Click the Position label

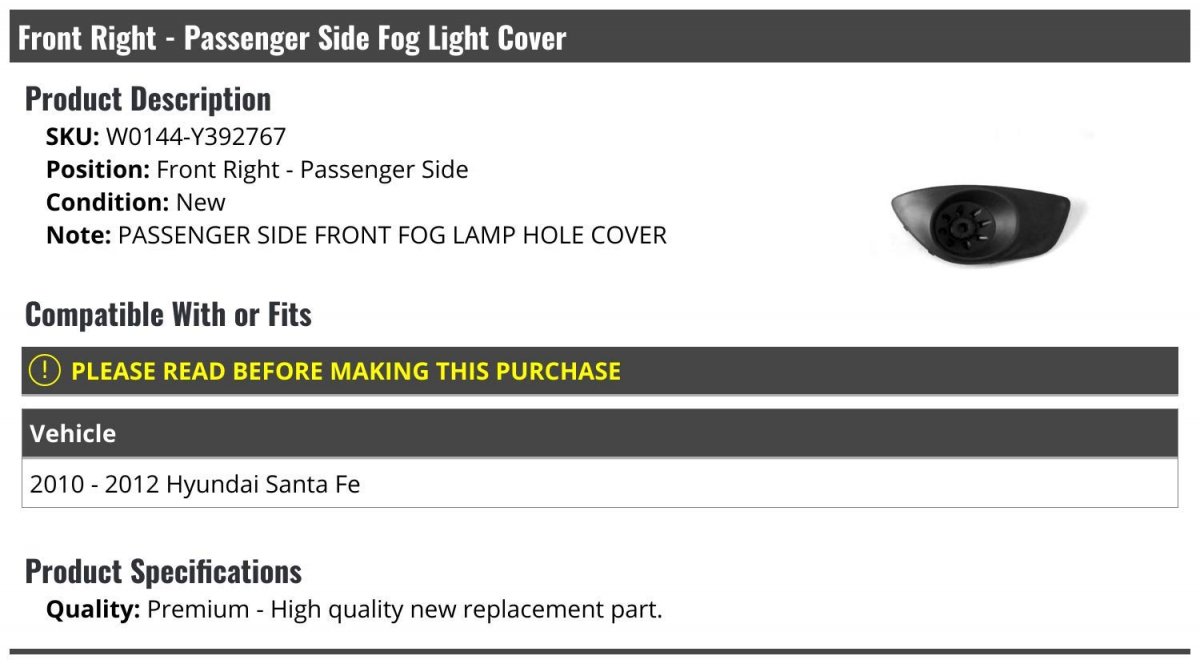click(x=98, y=170)
